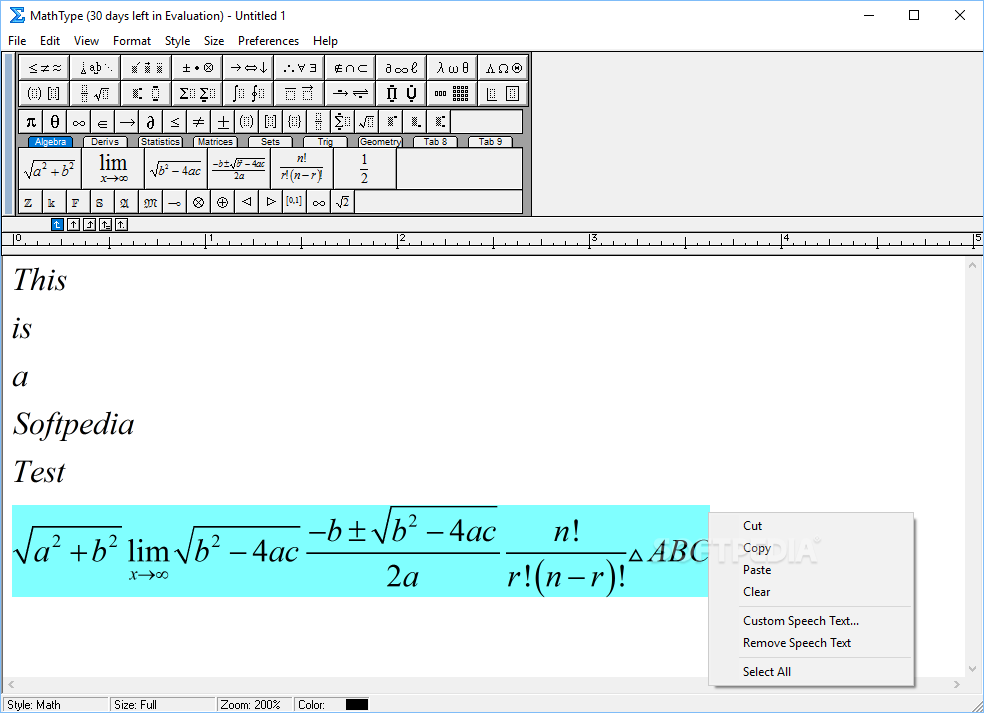Viewport: 984px width, 713px height.
Task: Choose Copy from the context menu
Action: coord(757,548)
